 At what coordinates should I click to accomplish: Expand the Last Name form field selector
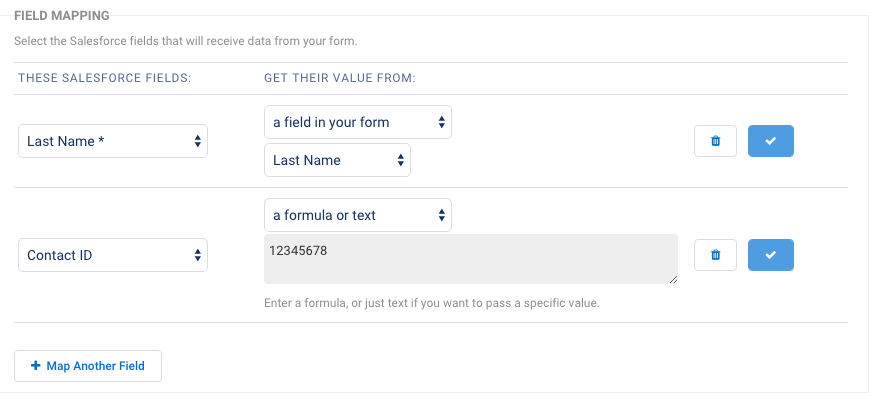pyautogui.click(x=336, y=160)
